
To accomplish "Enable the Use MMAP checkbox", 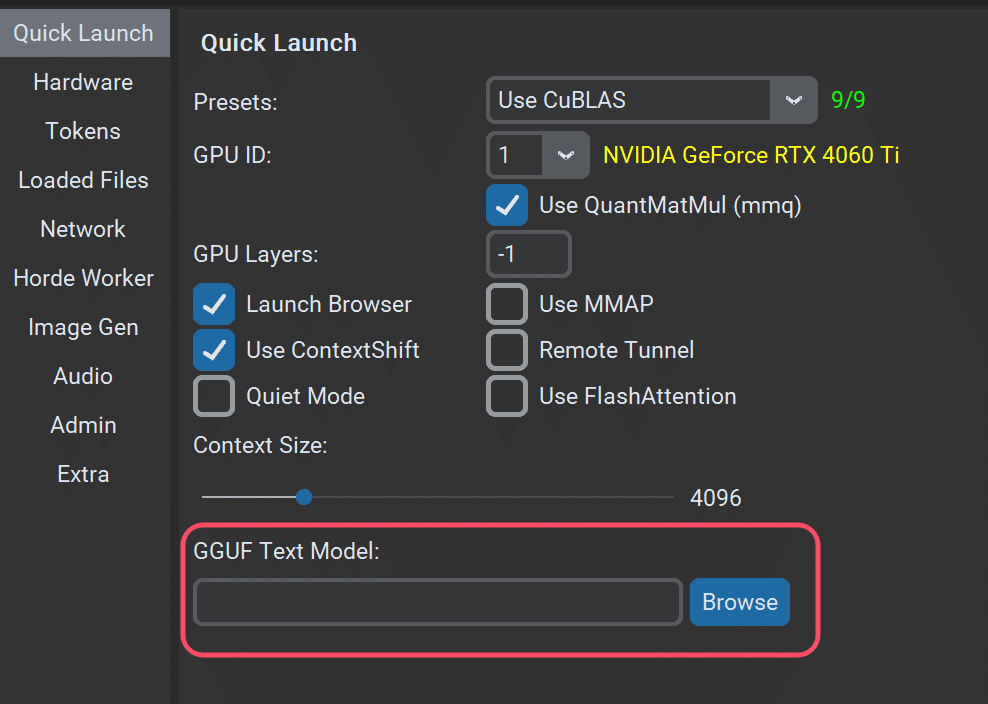I will pos(507,304).
